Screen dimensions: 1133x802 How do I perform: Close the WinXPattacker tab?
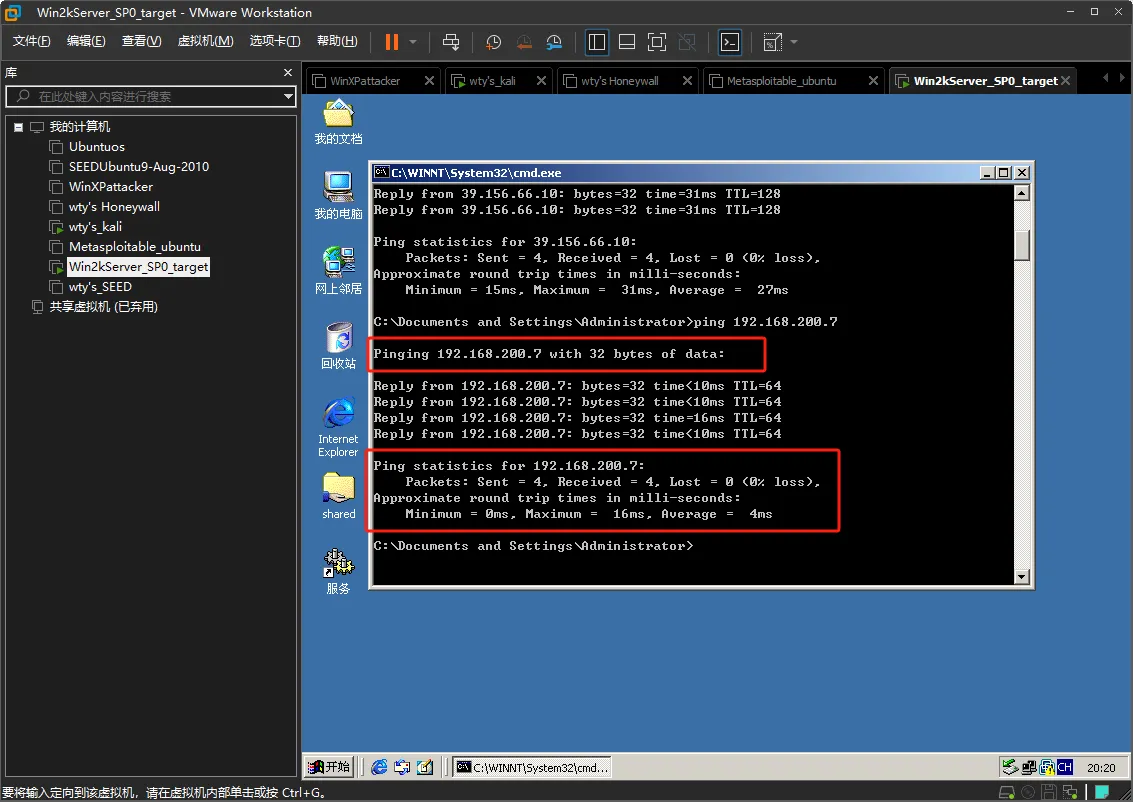pos(429,80)
